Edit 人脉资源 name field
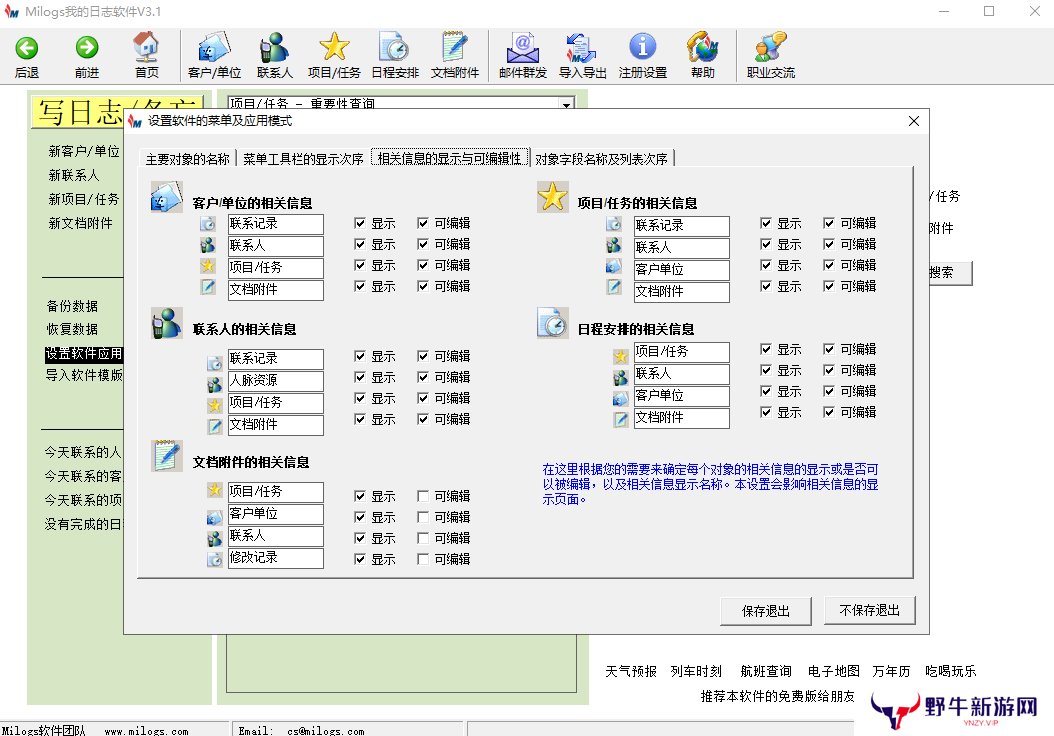 click(x=276, y=381)
